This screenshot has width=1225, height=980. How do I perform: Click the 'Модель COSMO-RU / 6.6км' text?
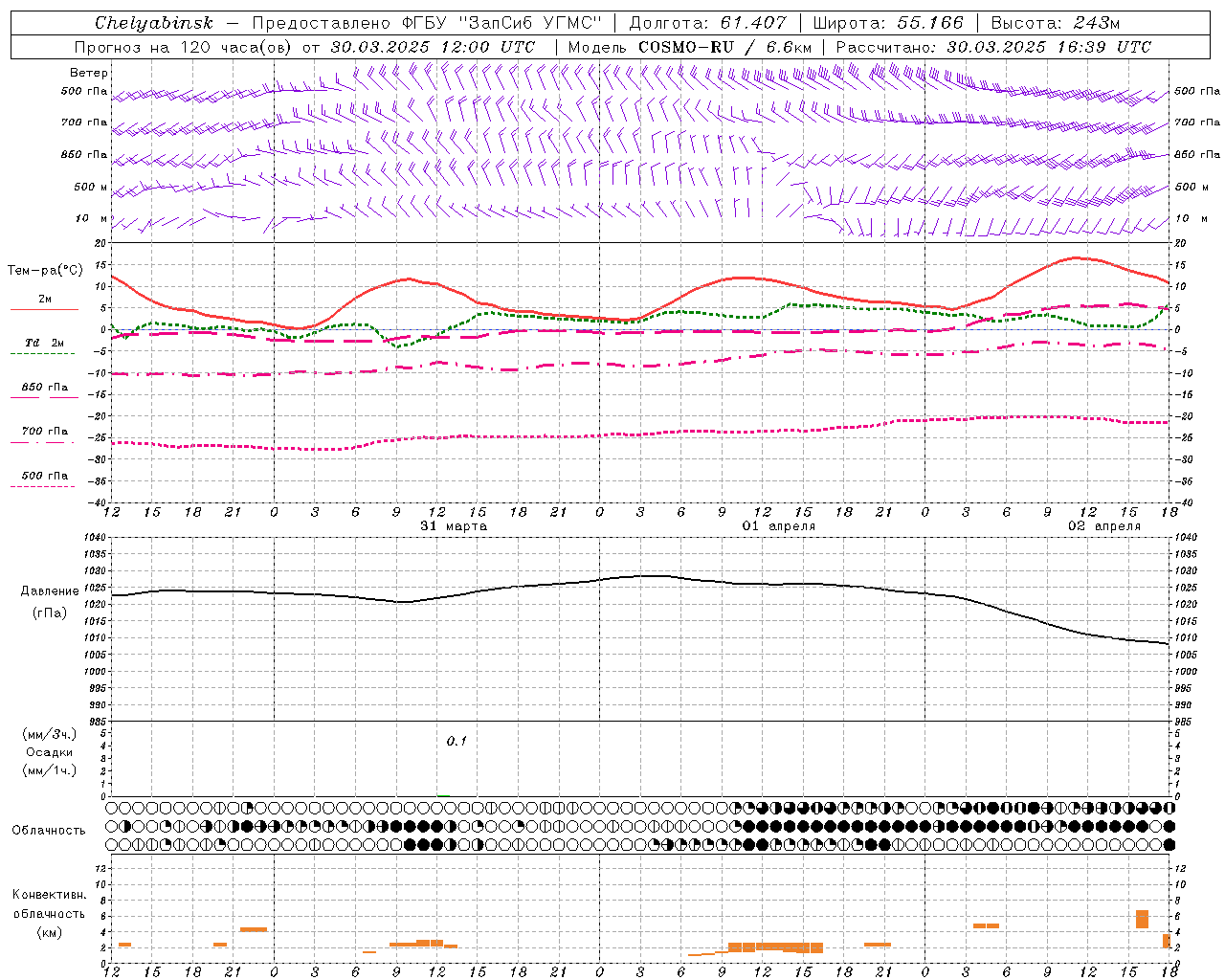point(689,47)
